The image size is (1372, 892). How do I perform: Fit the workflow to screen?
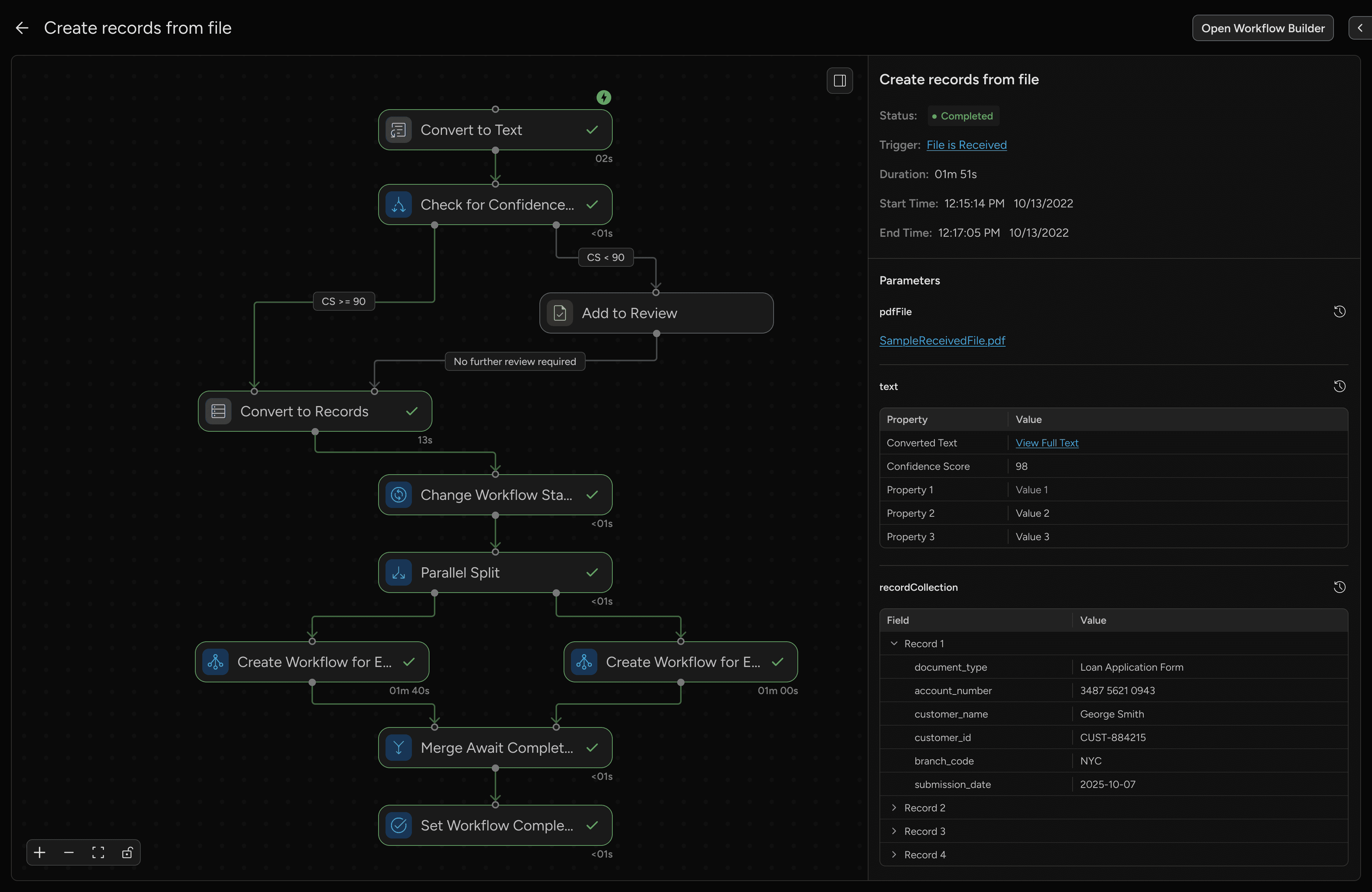pyautogui.click(x=97, y=853)
